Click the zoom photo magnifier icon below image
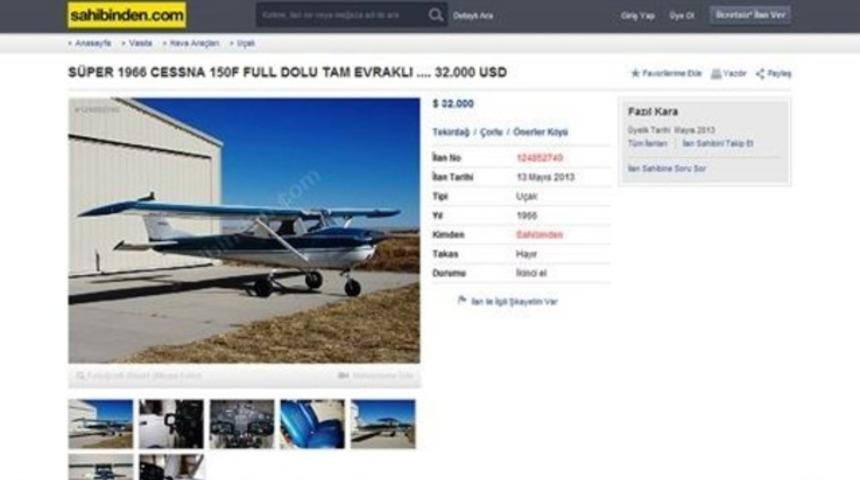Viewport: 860px width, 480px height. (81, 376)
